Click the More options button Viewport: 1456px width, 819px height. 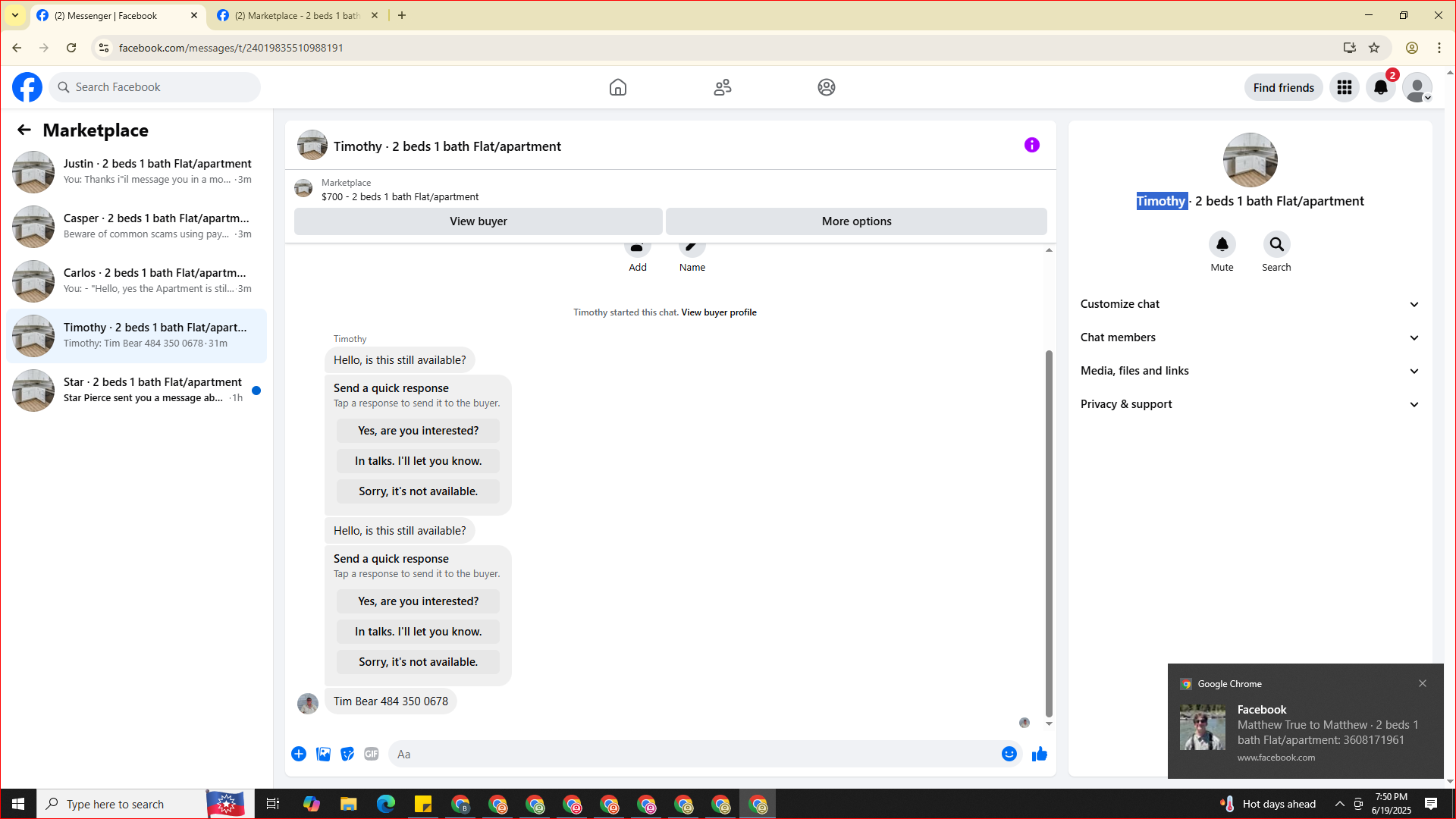[857, 221]
